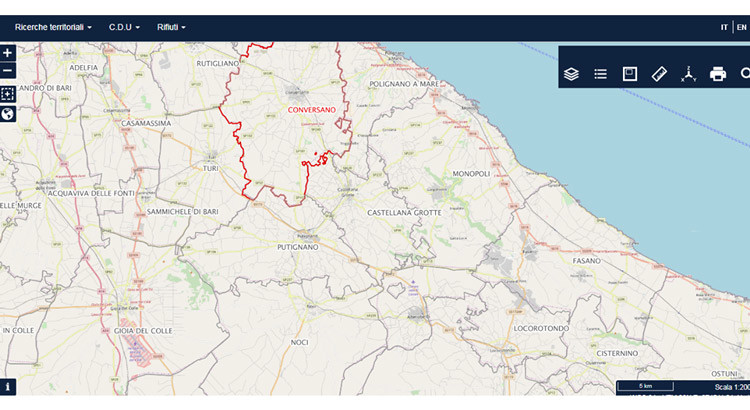Print the current map view
This screenshot has width=750, height=410.
point(717,74)
